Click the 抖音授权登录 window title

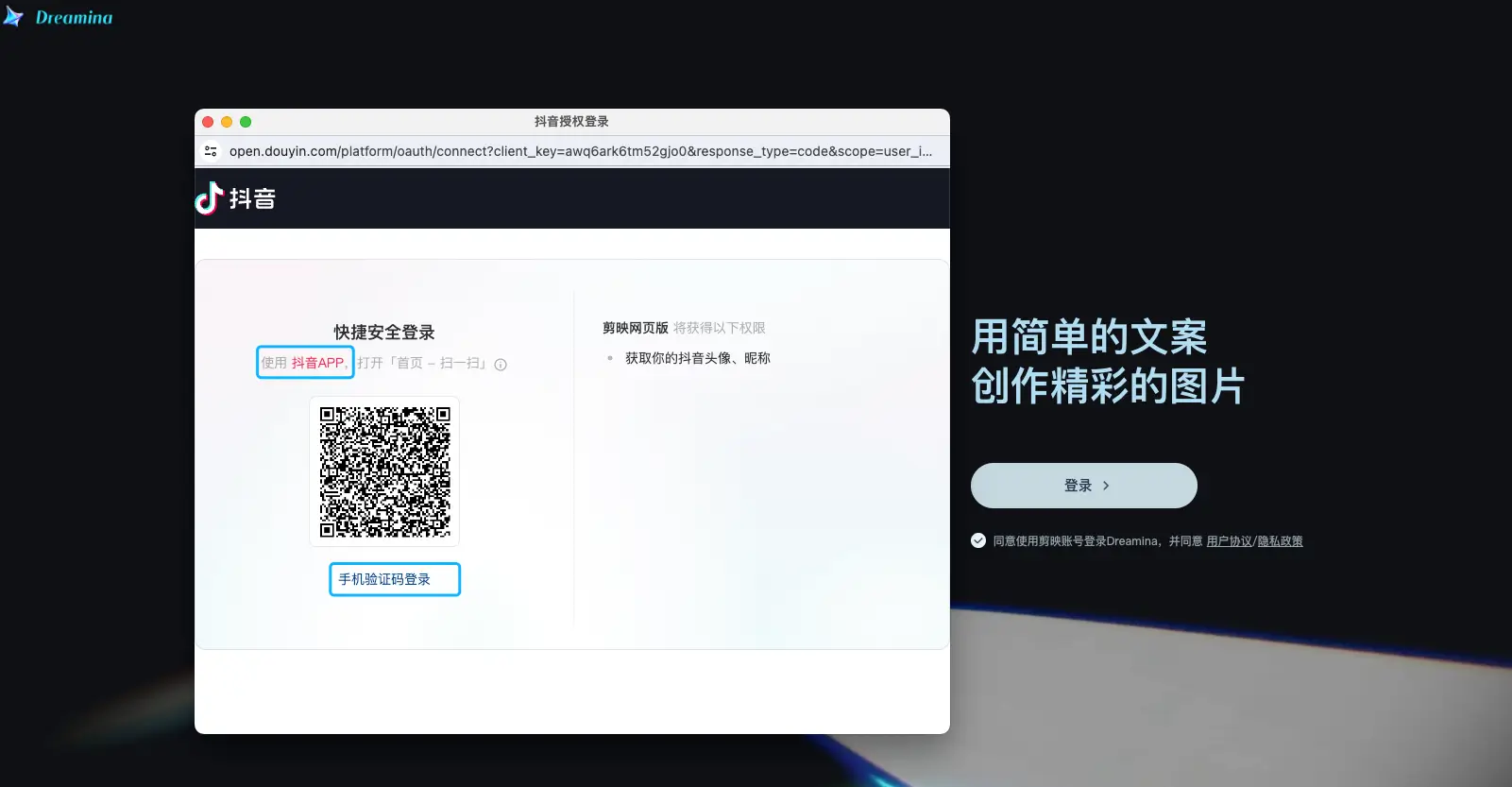571,122
